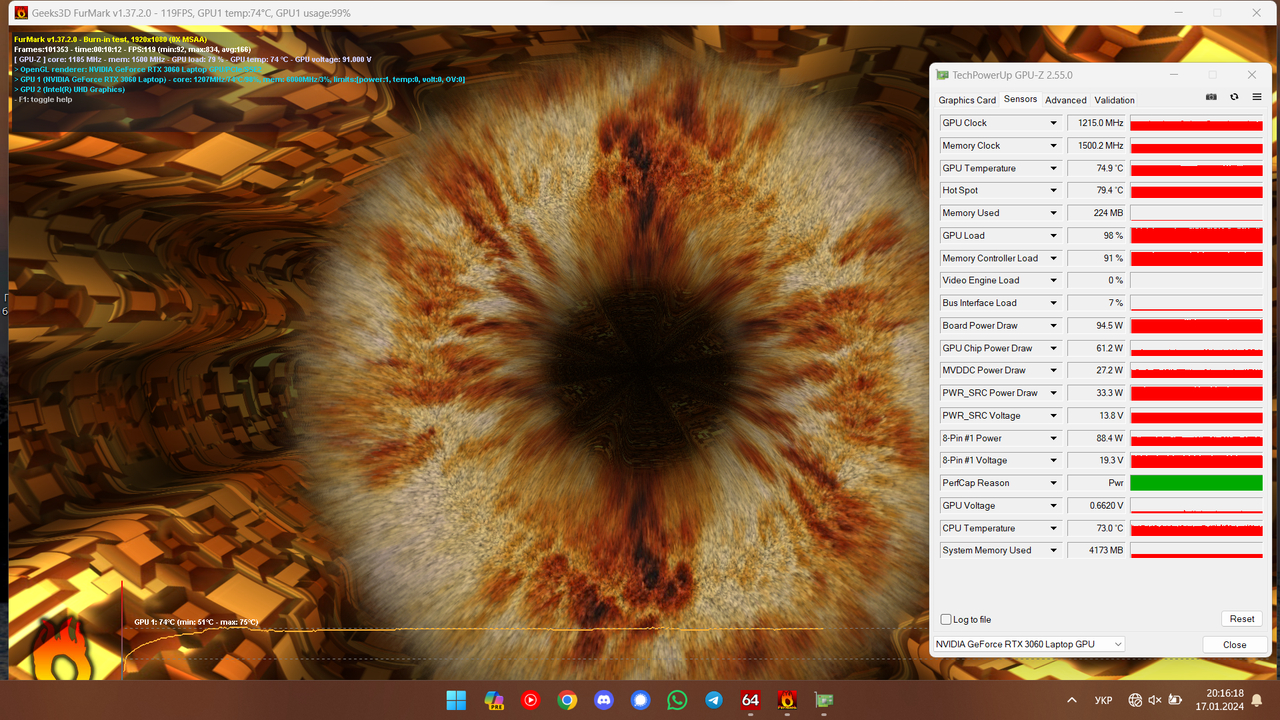Image resolution: width=1280 pixels, height=720 pixels.
Task: Open Discord from taskbar
Action: pyautogui.click(x=604, y=700)
